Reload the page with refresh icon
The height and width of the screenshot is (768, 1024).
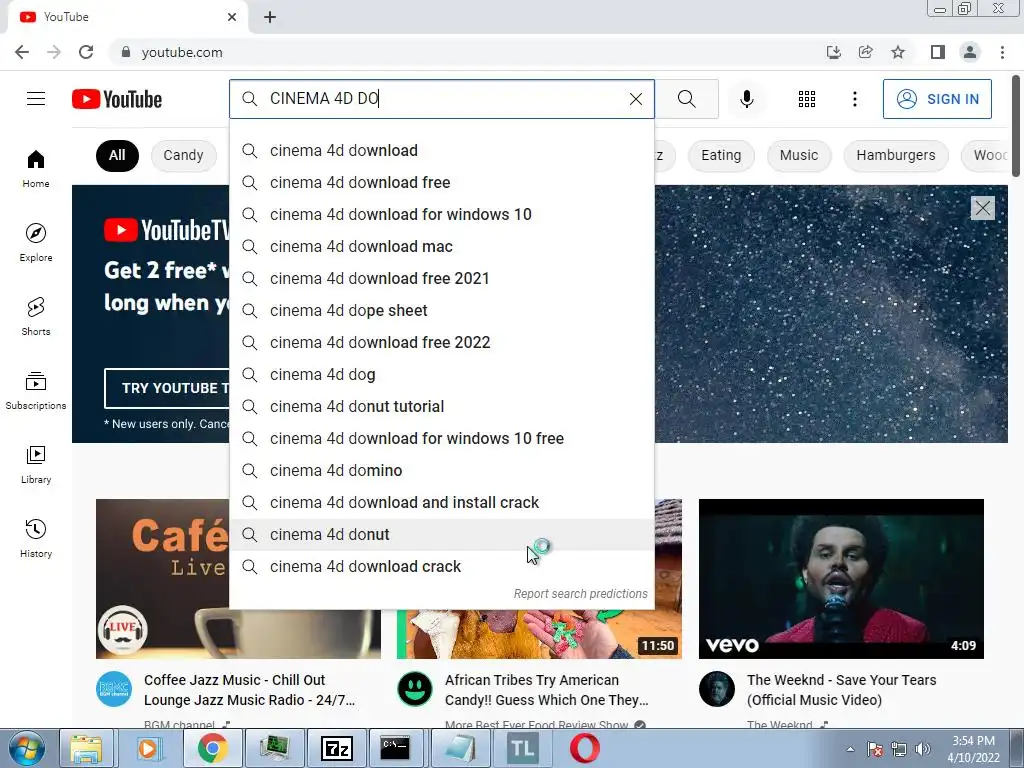click(86, 52)
